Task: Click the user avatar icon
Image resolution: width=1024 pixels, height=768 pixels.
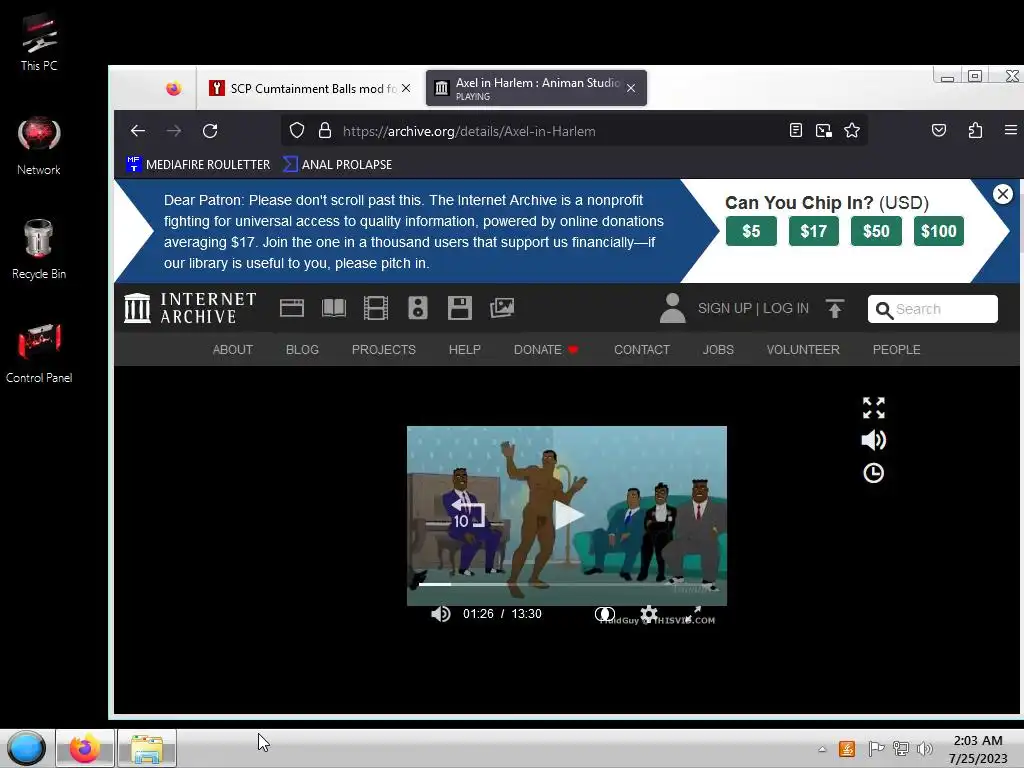Action: click(x=673, y=308)
